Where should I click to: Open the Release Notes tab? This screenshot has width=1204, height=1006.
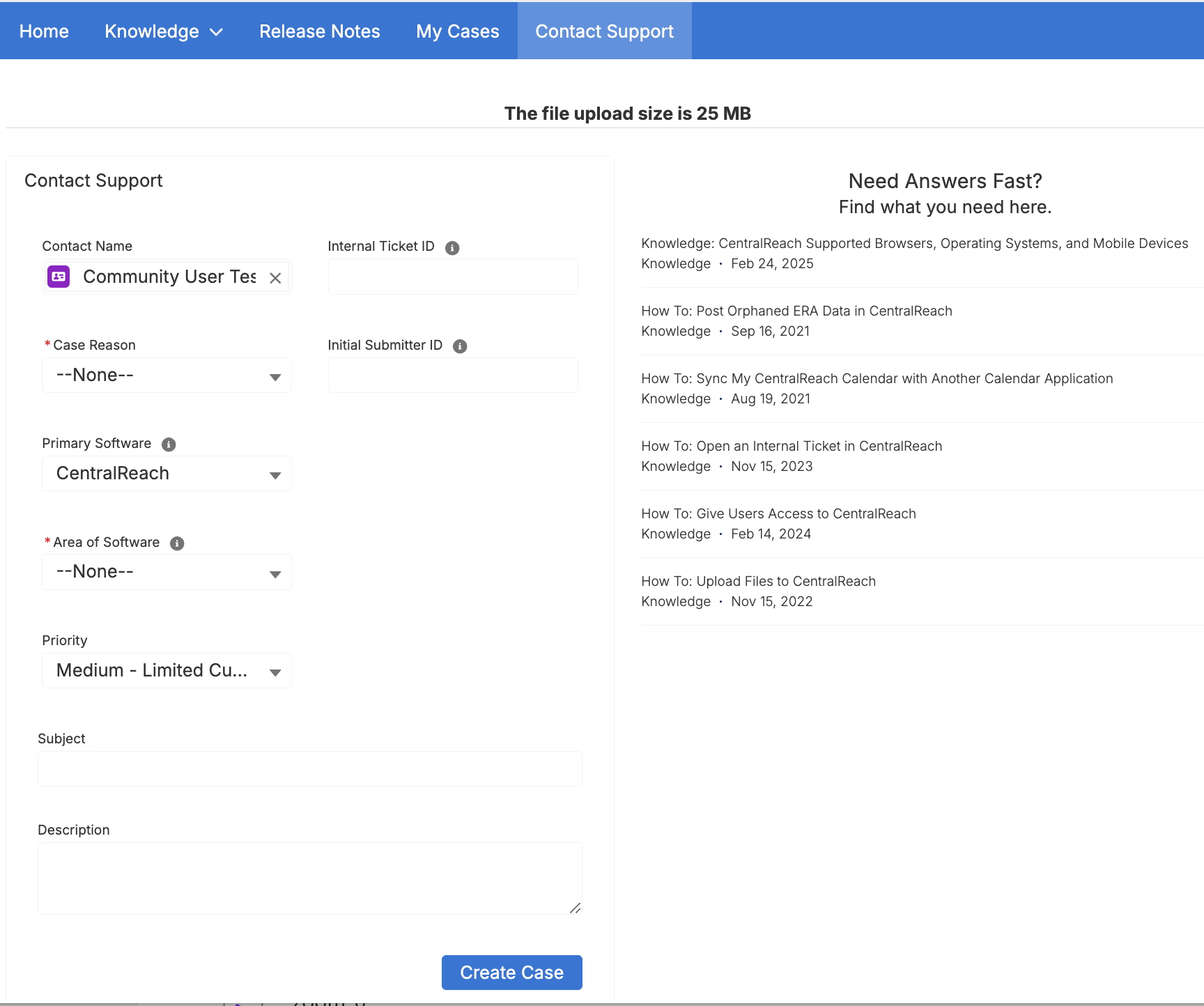[x=320, y=31]
